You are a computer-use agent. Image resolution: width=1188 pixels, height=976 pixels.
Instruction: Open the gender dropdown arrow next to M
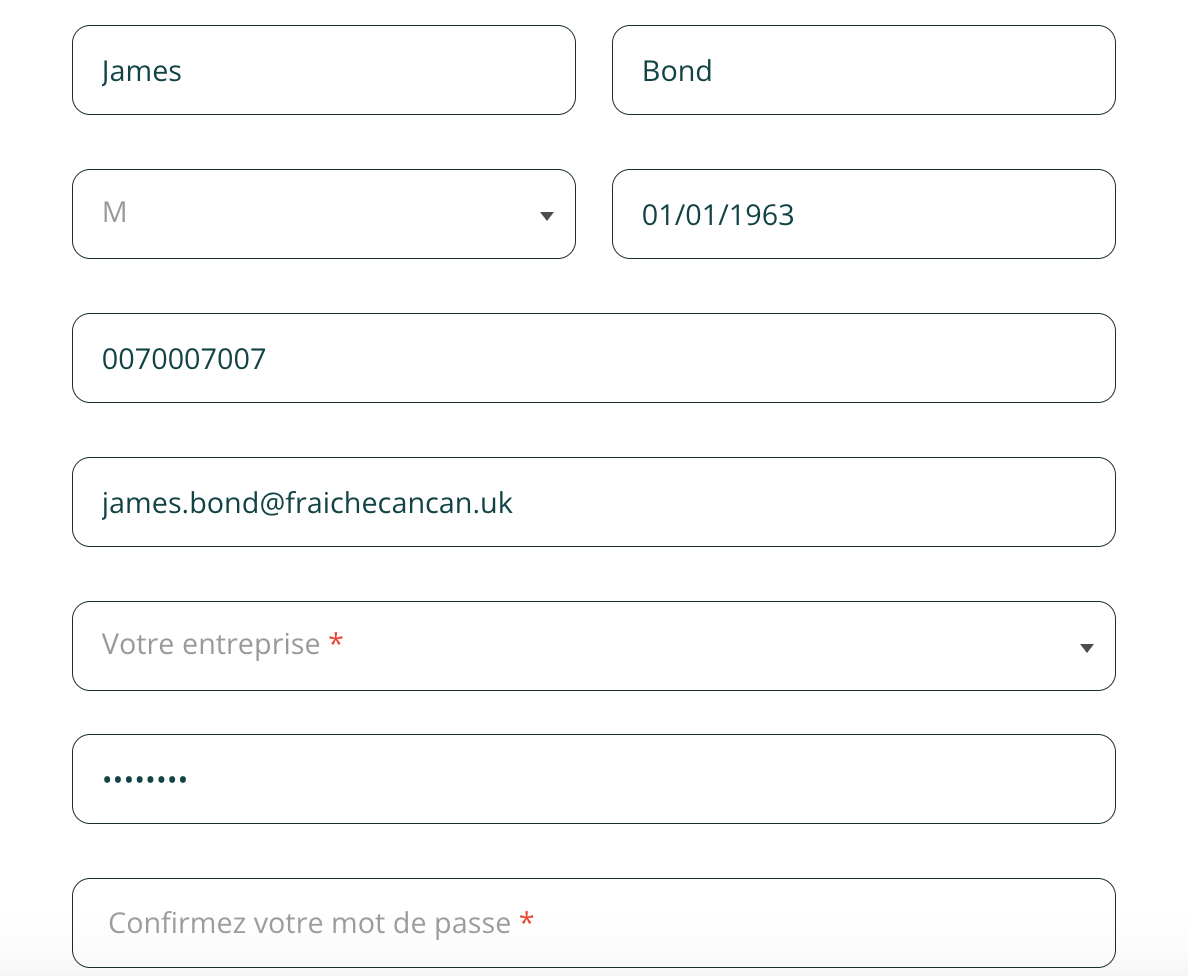pos(546,216)
